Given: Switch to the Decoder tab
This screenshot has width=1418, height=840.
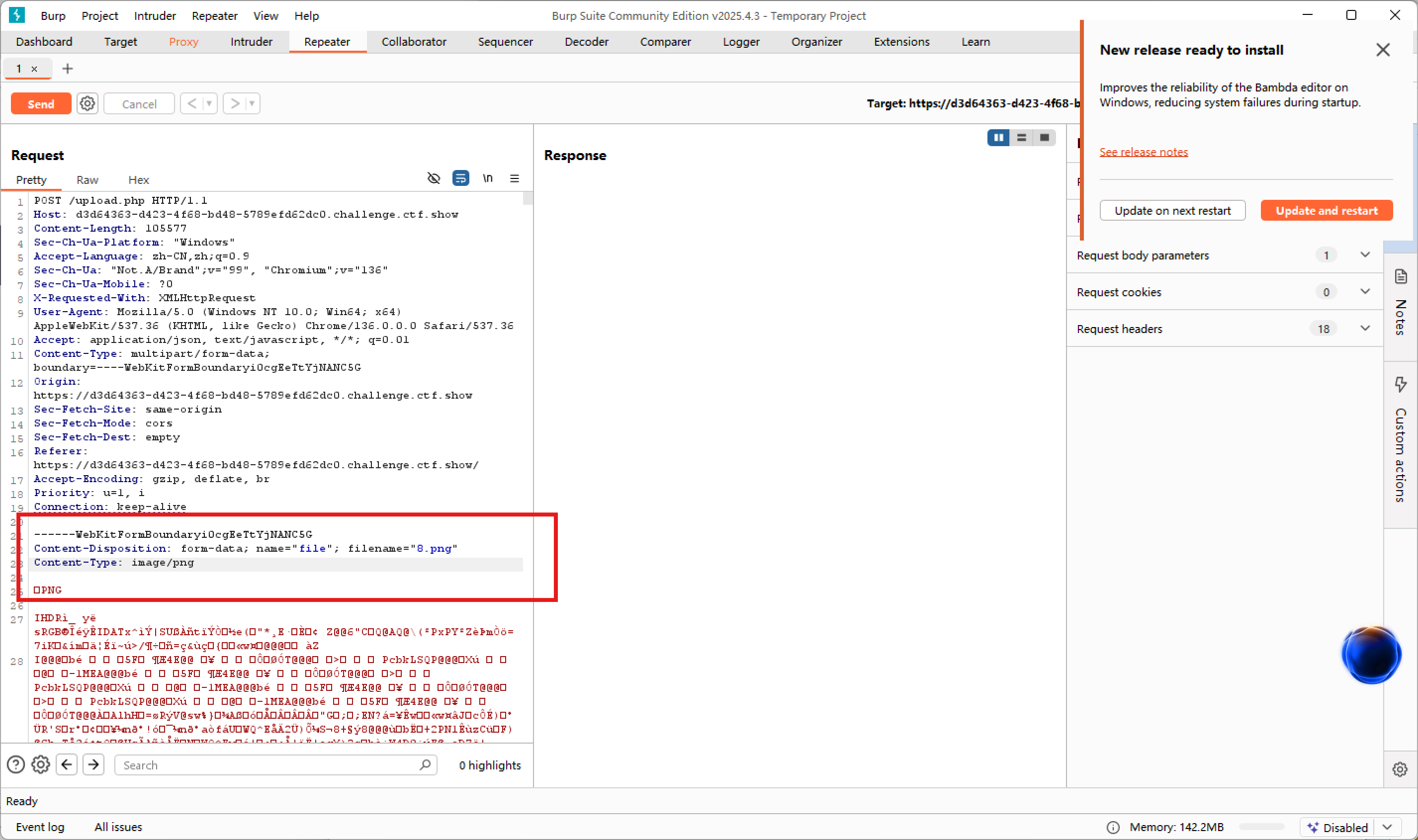Looking at the screenshot, I should (586, 42).
